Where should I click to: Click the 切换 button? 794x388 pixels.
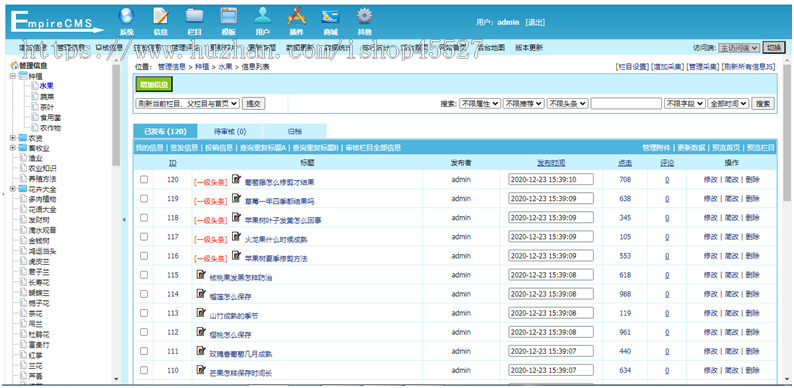[773, 48]
